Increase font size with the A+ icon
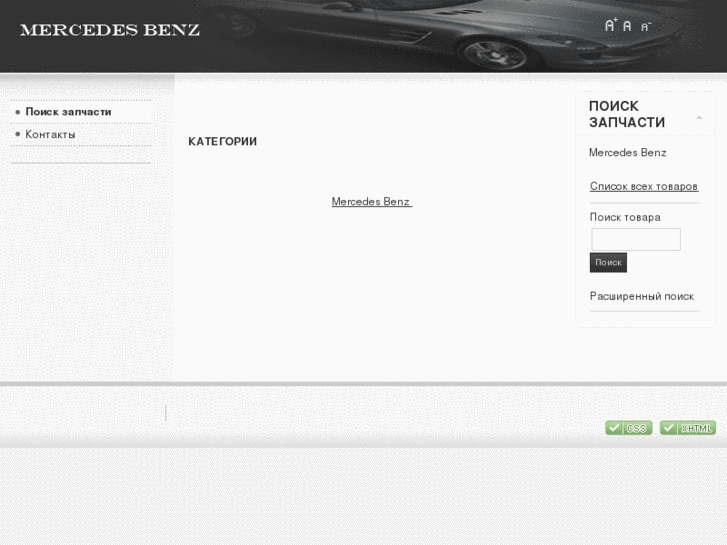 611,25
